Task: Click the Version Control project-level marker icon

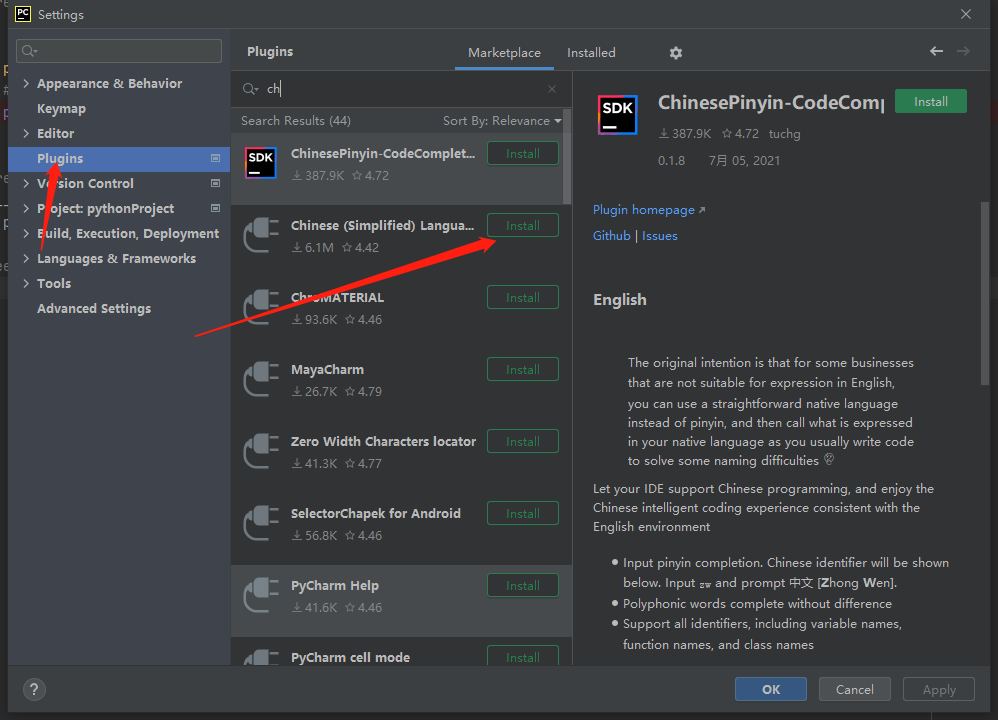Action: pos(215,183)
